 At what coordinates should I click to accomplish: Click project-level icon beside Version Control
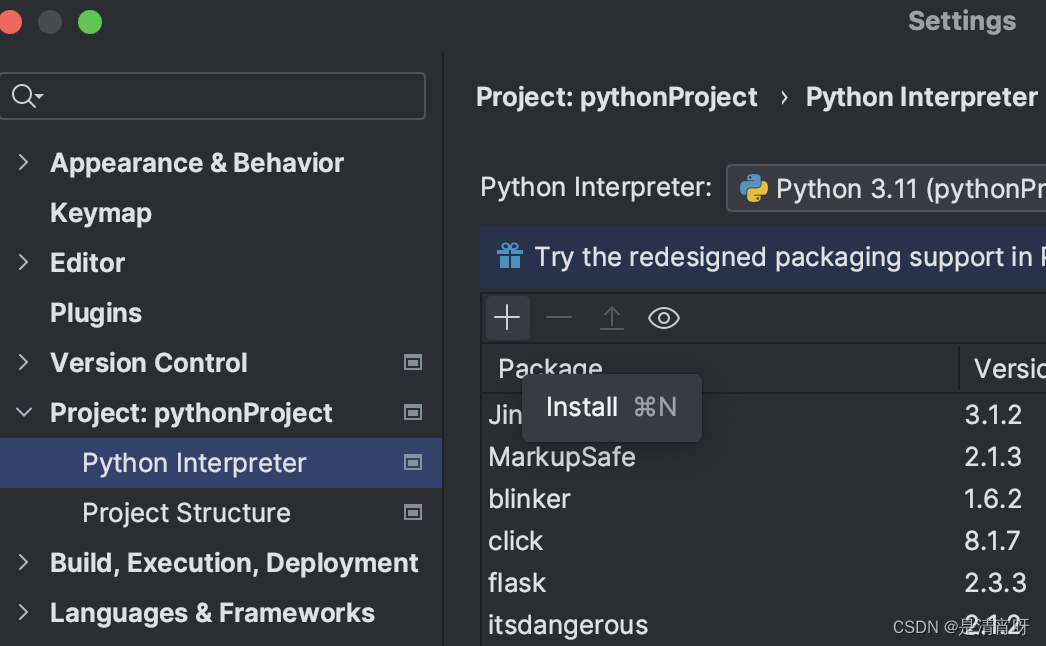(x=412, y=362)
